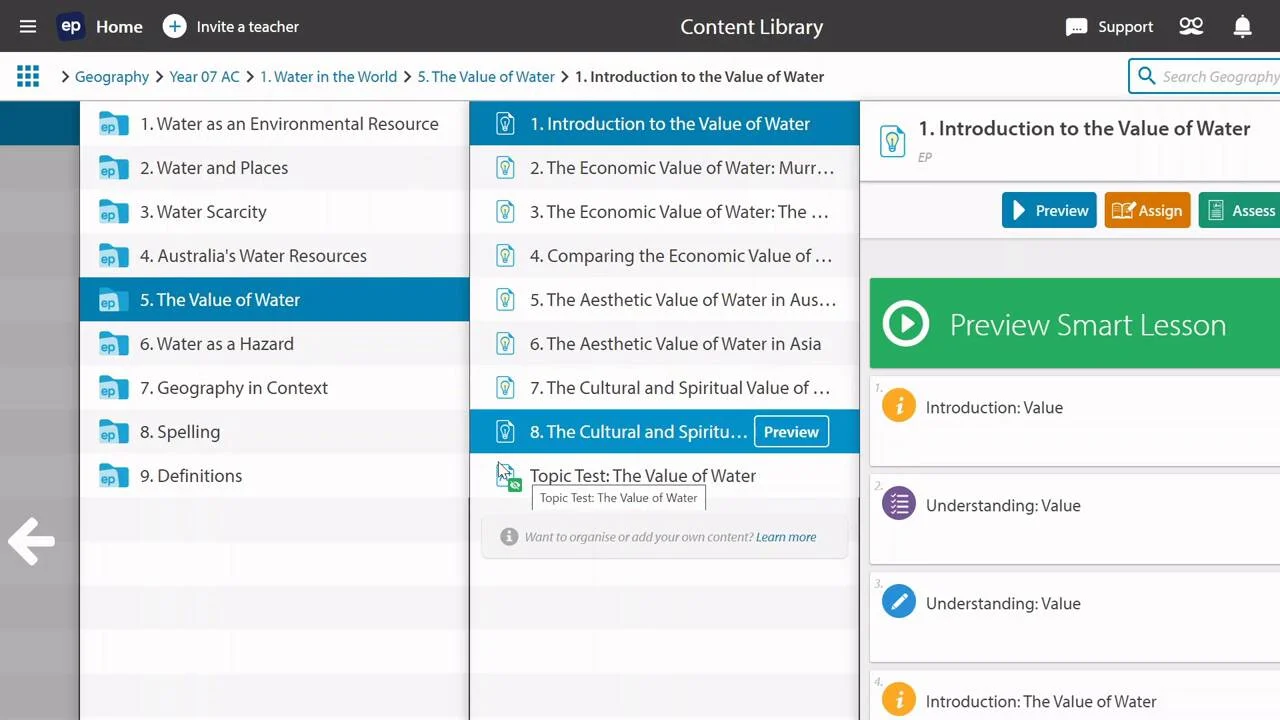This screenshot has height=720, width=1280.
Task: Click the orange info icon for Introduction: The Value of Water
Action: point(899,700)
